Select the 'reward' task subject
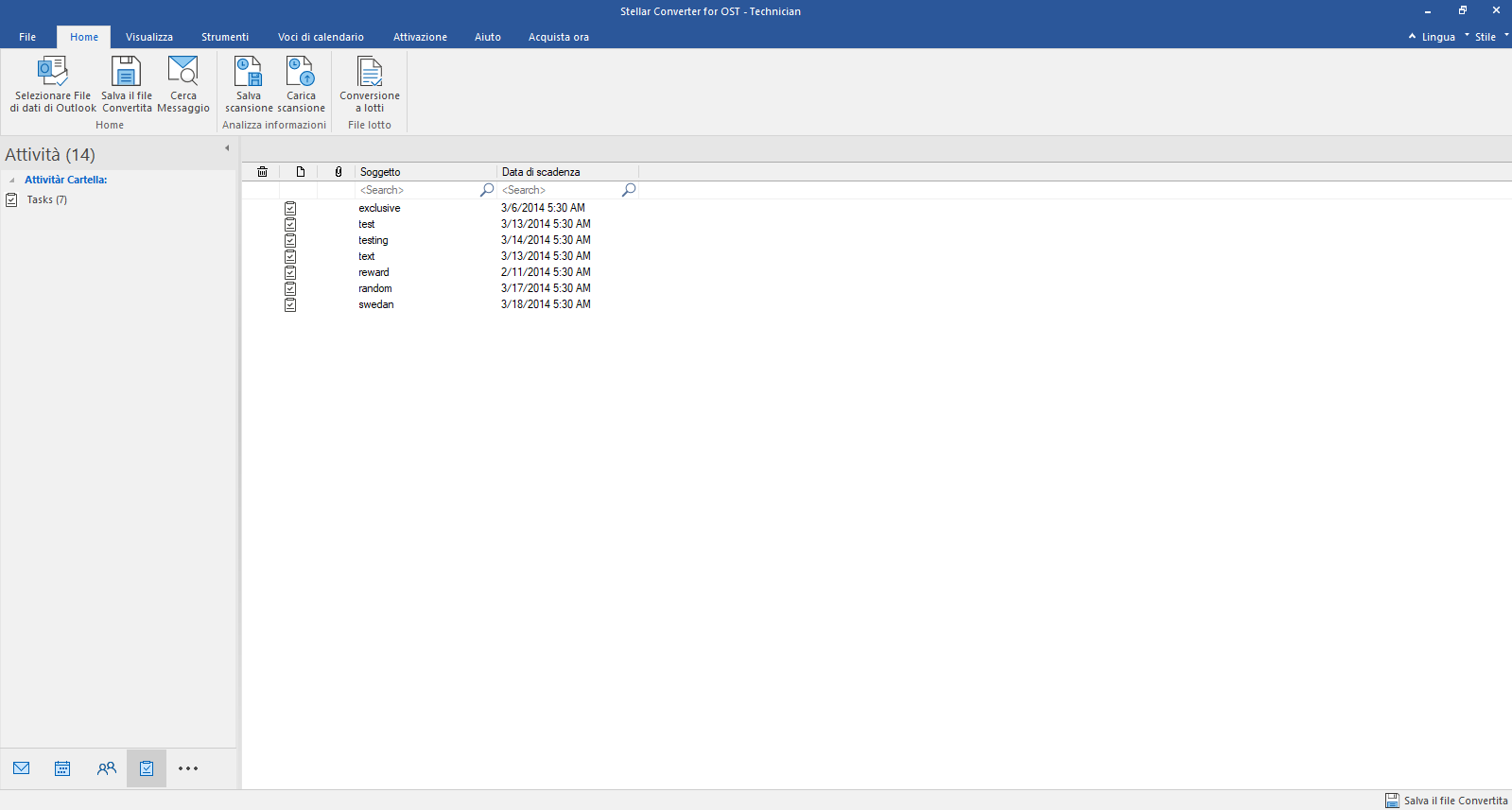Viewport: 1512px width, 810px height. (374, 272)
